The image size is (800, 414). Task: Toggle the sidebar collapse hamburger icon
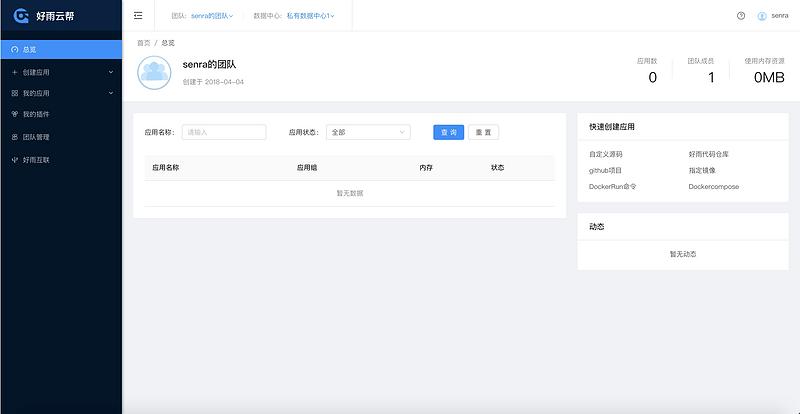tap(138, 16)
